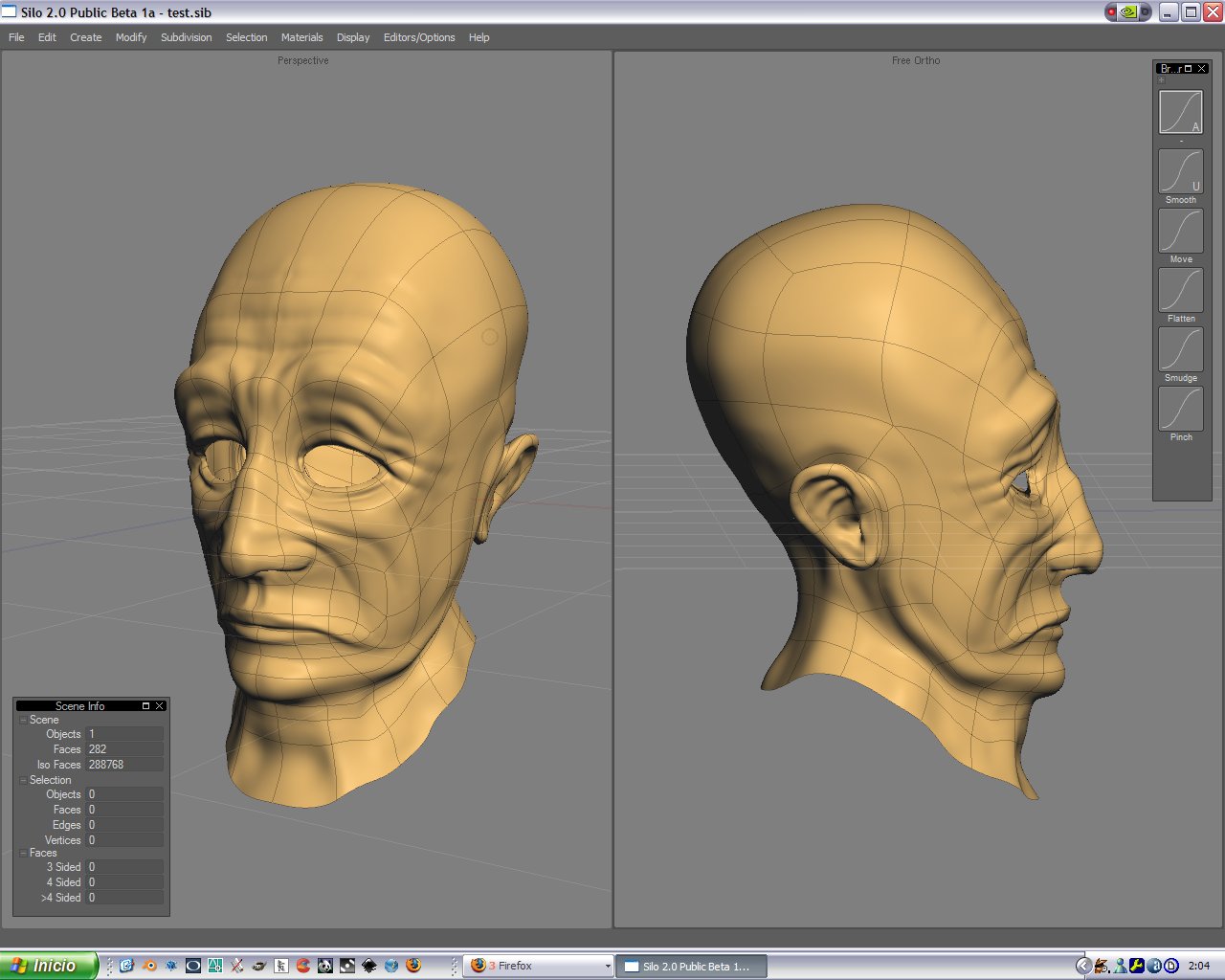Select the Pinch brush
Viewport: 1225px width, 980px height.
click(1181, 409)
